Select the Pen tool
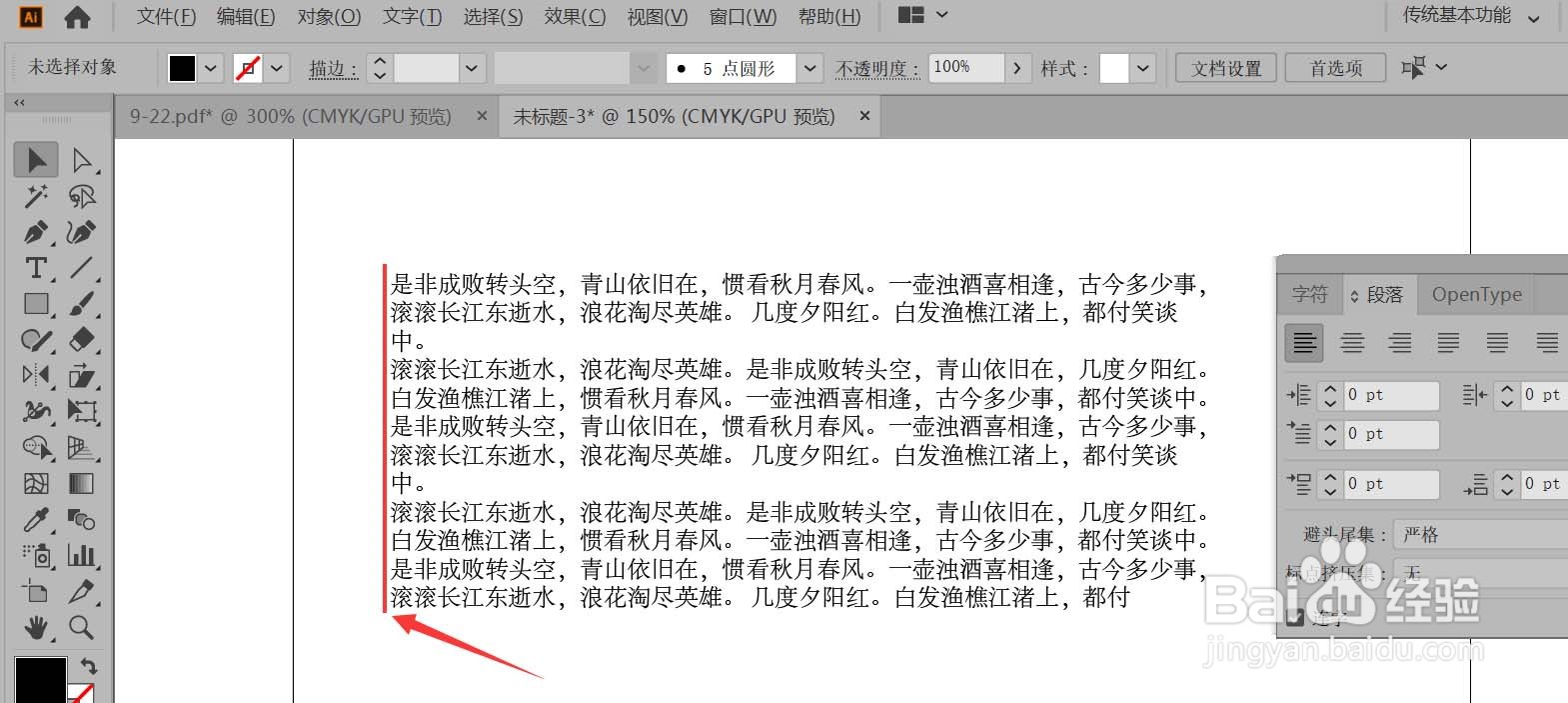This screenshot has width=1568, height=703. 36,232
